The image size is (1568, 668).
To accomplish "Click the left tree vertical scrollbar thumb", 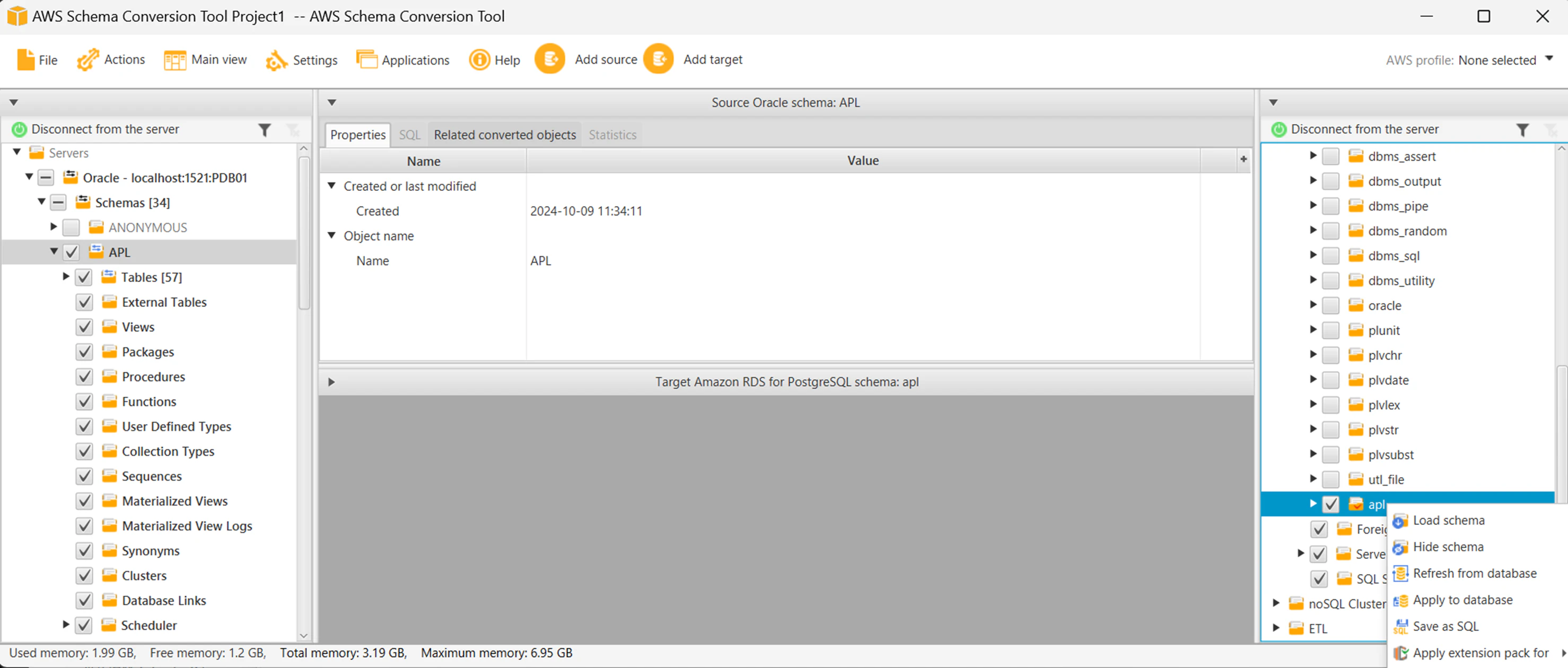I will 304,233.
